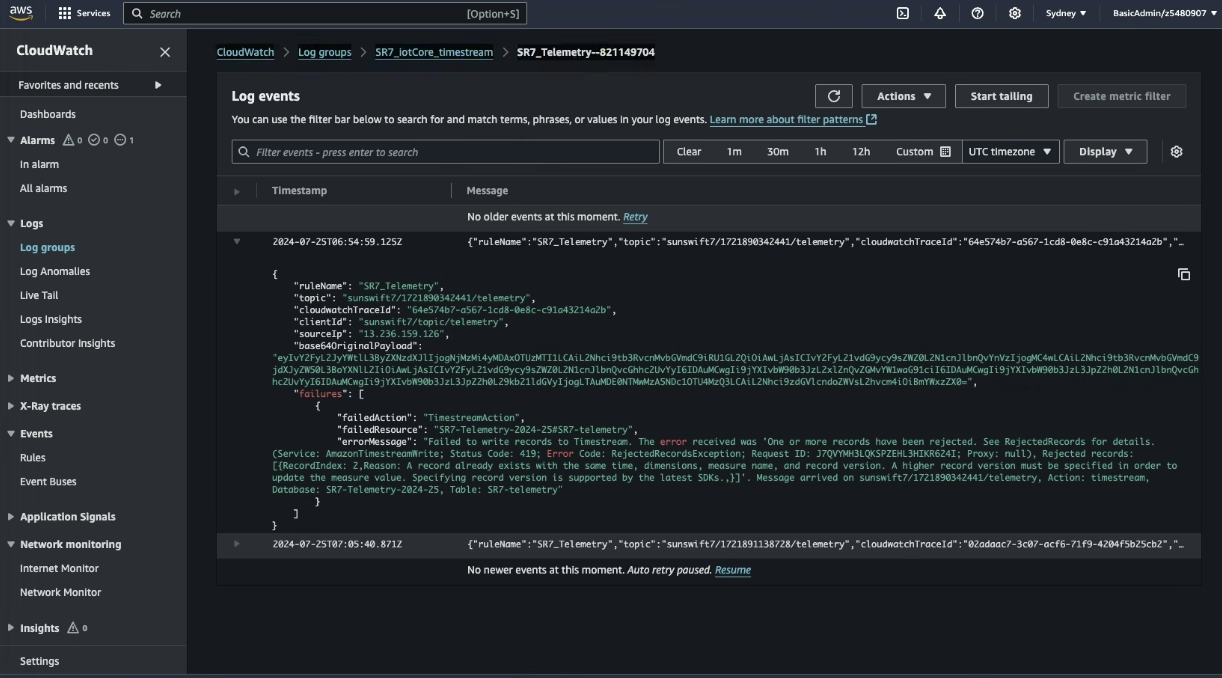
Task: Open Network Monitor in the sidebar
Action: 60,592
